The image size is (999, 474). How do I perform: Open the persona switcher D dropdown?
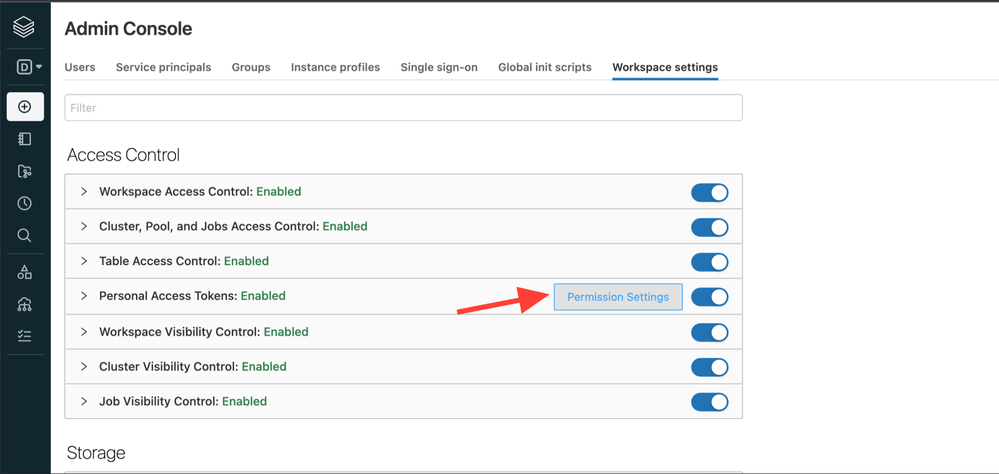click(x=29, y=67)
